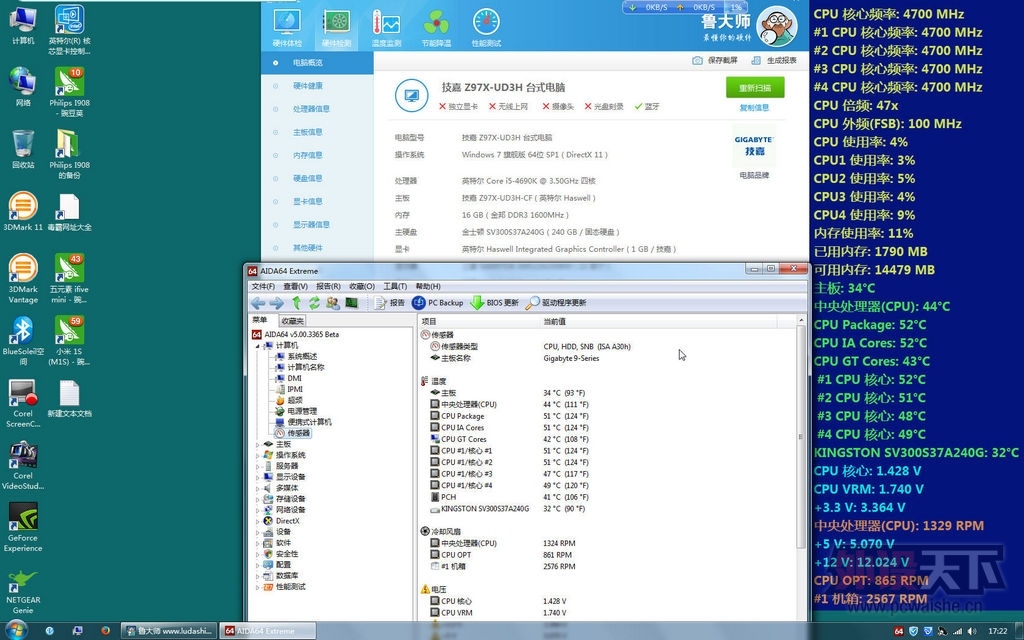This screenshot has height=640, width=1024.
Task: Click the 复制信息 link in 鲁大师
Action: click(754, 108)
